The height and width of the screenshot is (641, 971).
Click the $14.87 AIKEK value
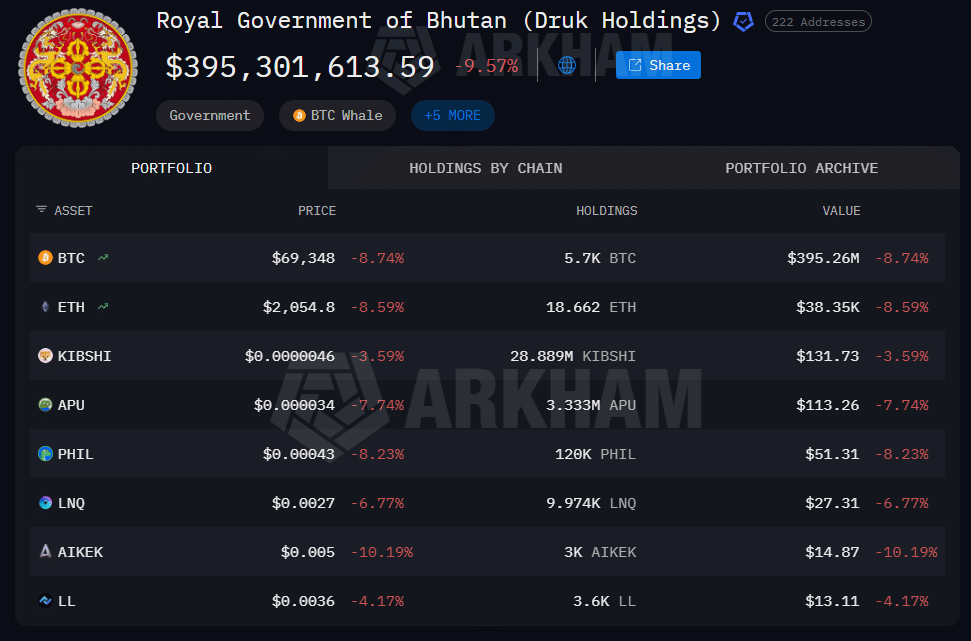[x=832, y=552]
